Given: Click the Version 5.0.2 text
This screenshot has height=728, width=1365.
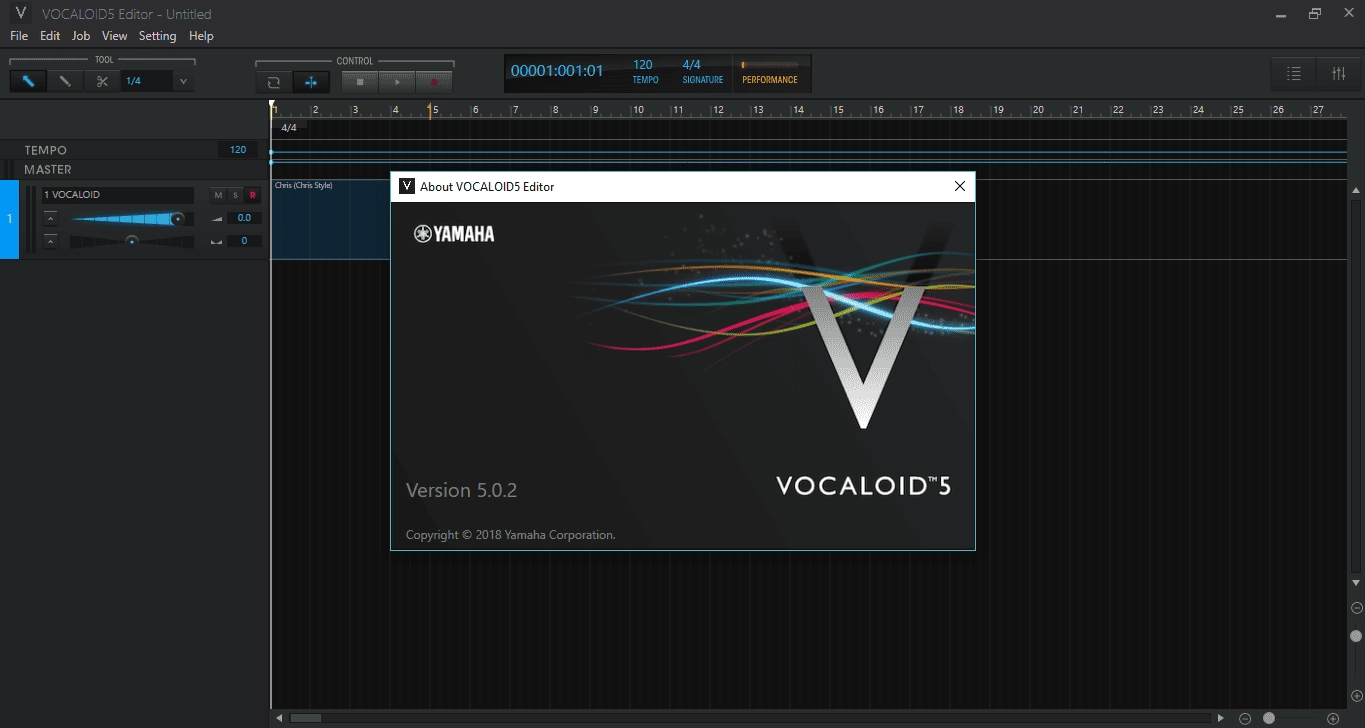Looking at the screenshot, I should point(461,490).
